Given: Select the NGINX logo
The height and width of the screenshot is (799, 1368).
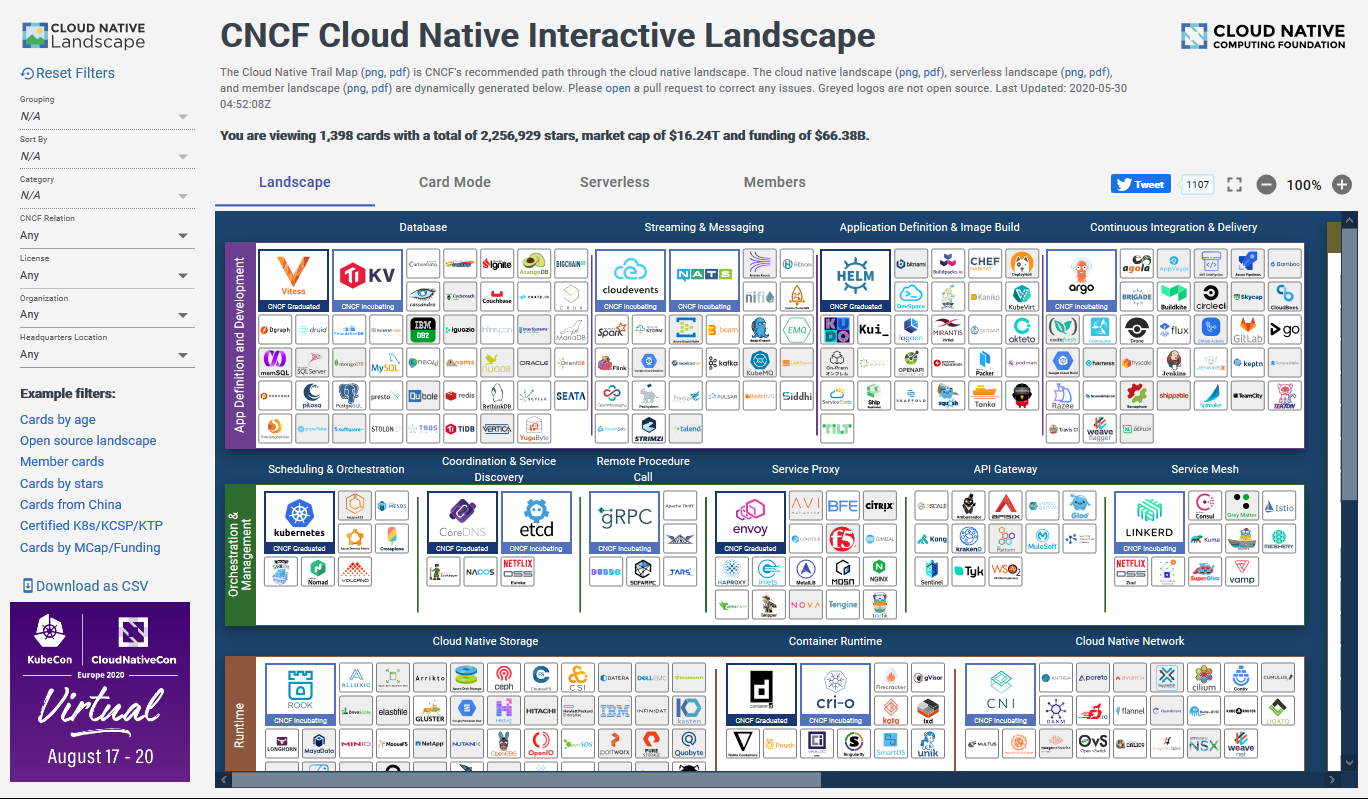Looking at the screenshot, I should pos(879,572).
